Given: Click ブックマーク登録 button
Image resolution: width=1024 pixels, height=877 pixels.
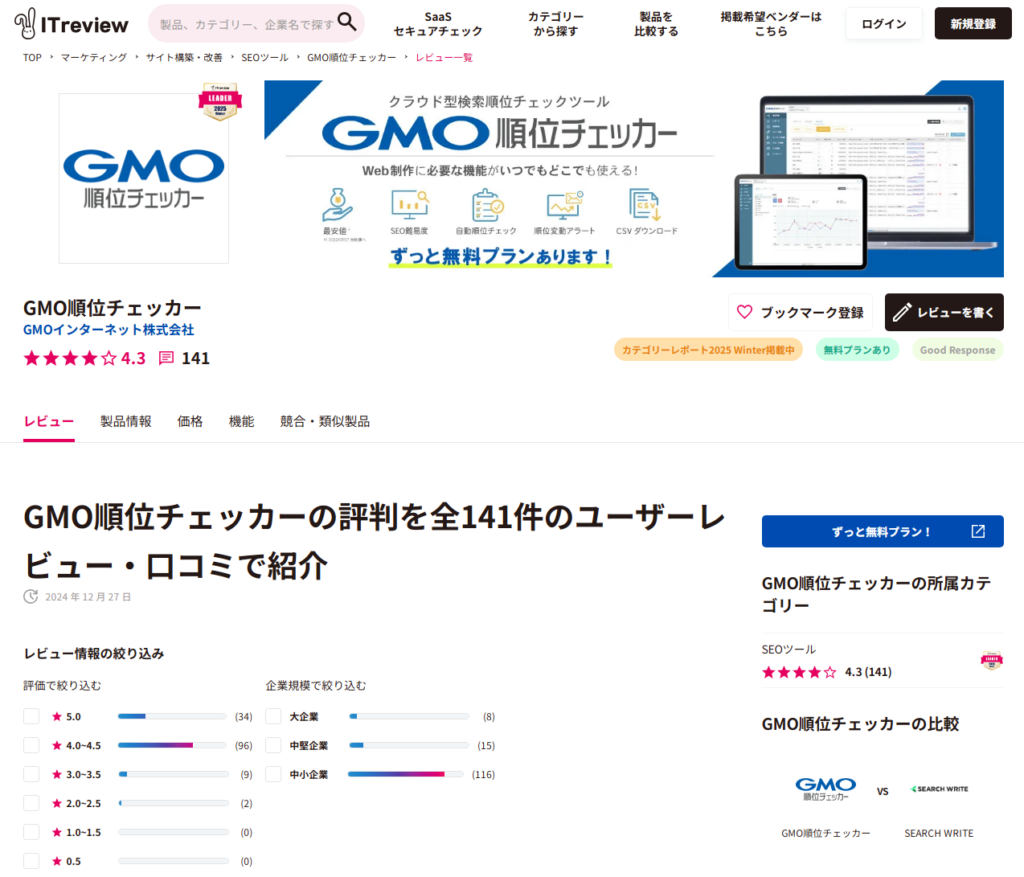Looking at the screenshot, I should tap(800, 312).
